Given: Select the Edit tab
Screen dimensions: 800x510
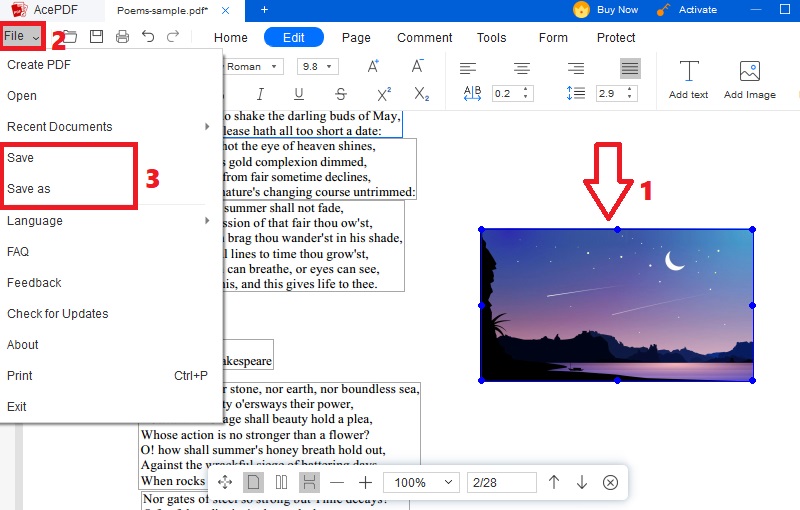Looking at the screenshot, I should 294,38.
